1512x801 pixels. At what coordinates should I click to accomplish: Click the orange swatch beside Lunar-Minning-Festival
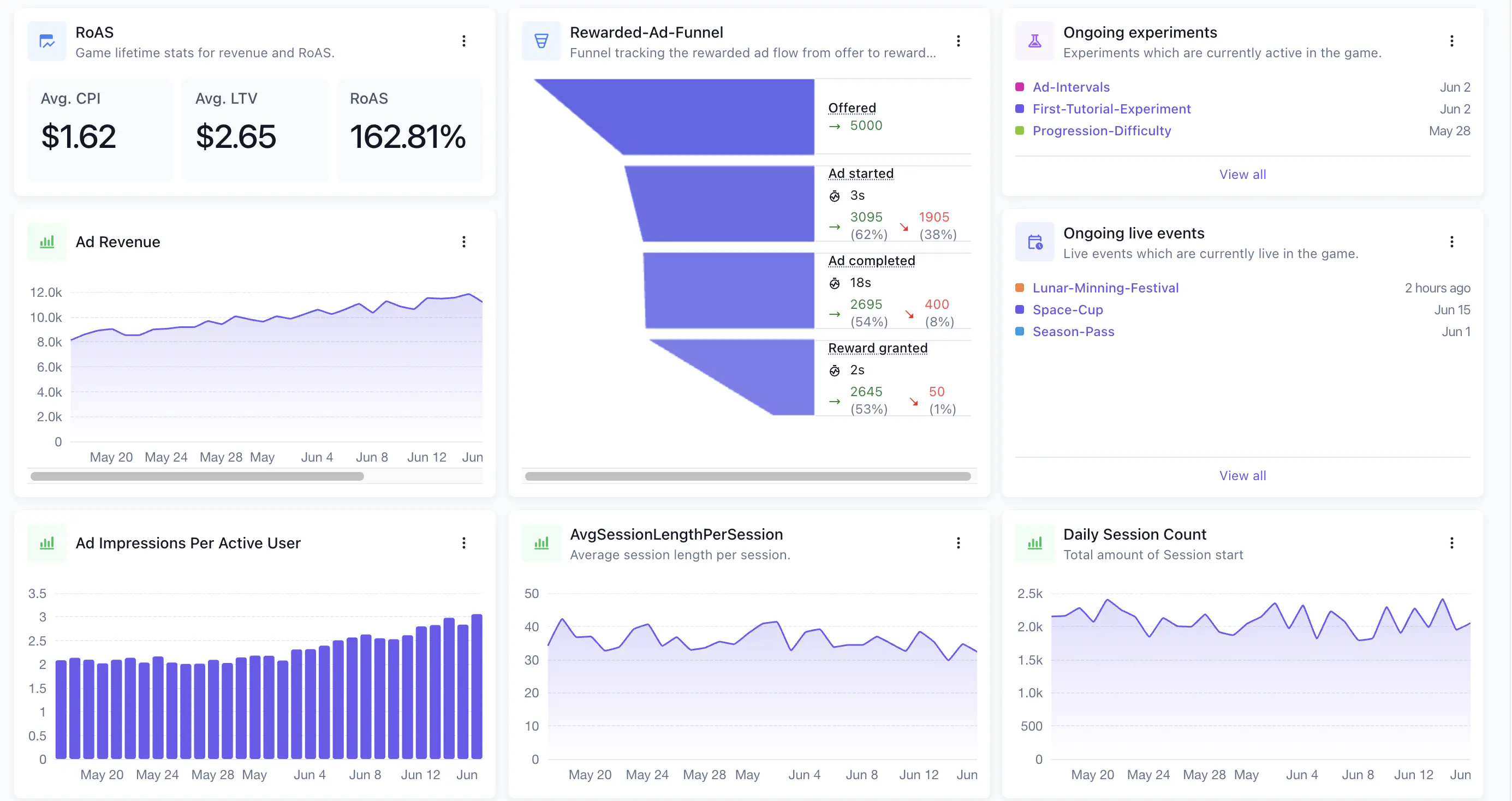(x=1020, y=288)
